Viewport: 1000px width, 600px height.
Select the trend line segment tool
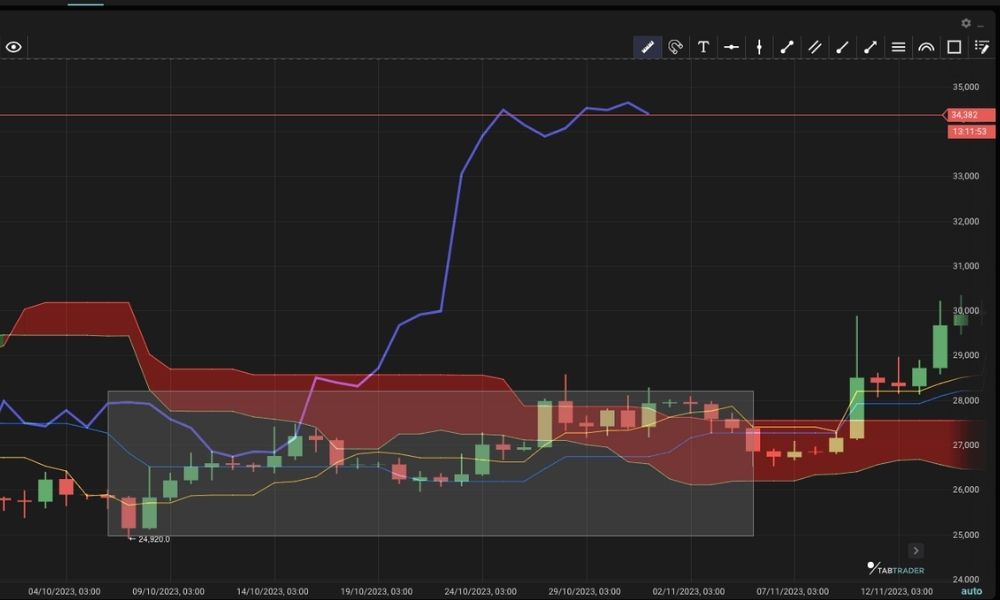pyautogui.click(x=787, y=47)
